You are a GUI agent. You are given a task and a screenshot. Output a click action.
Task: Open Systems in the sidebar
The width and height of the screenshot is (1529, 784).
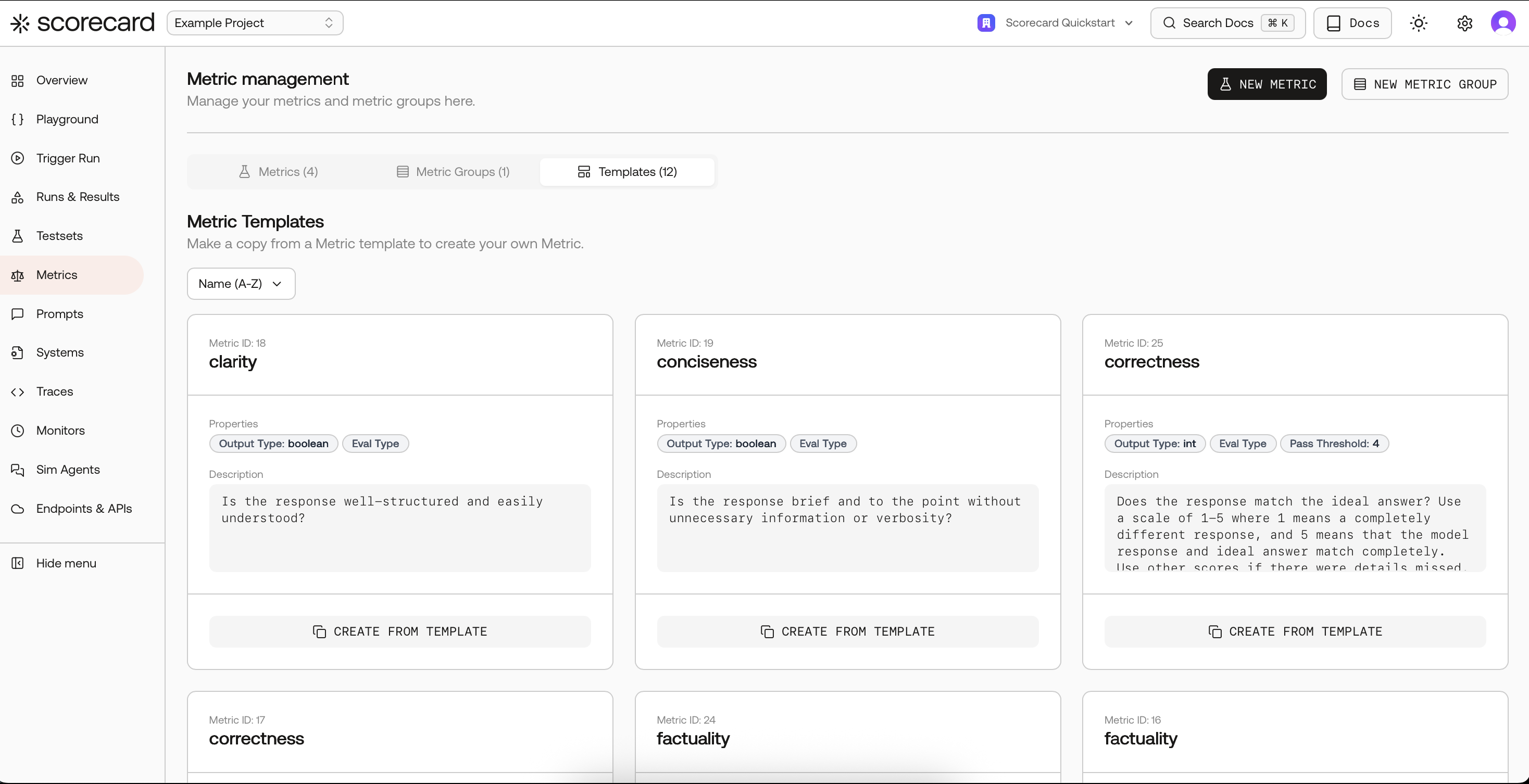tap(72, 352)
